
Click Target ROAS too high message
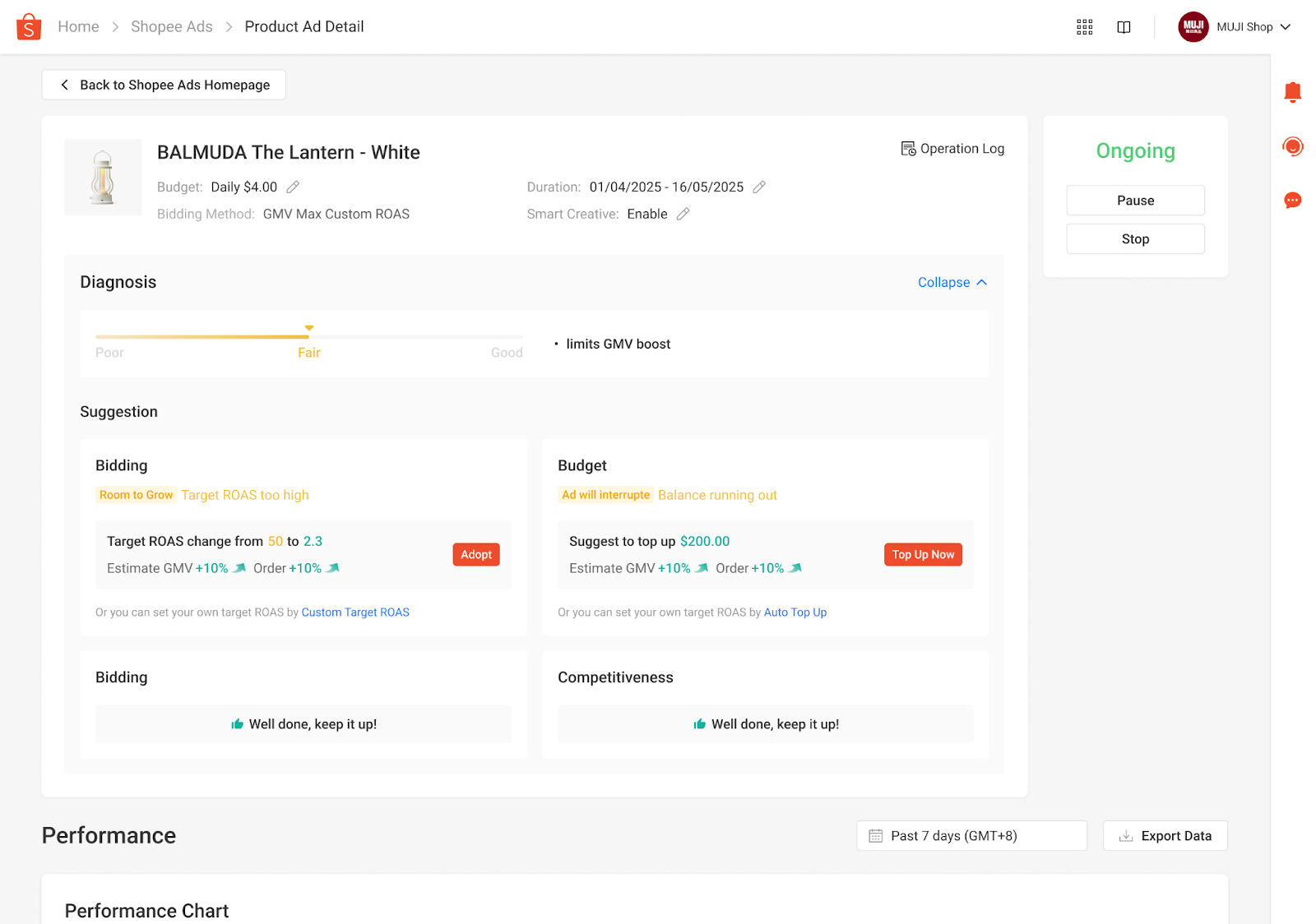(245, 495)
